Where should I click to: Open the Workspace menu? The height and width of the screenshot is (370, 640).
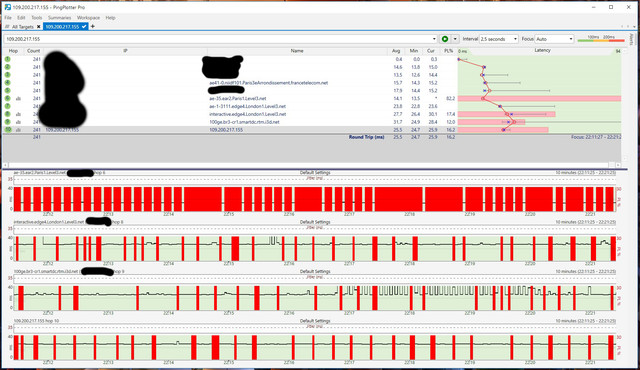89,18
